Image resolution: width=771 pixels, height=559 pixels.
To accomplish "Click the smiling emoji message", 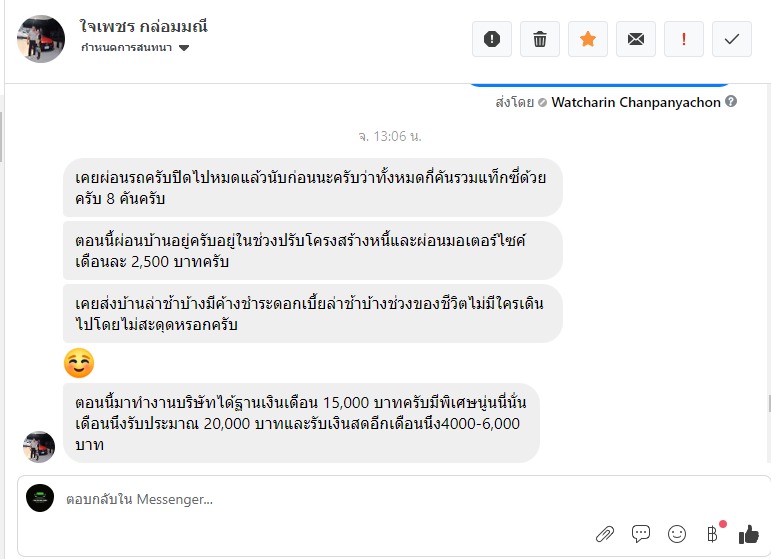I will [x=79, y=363].
